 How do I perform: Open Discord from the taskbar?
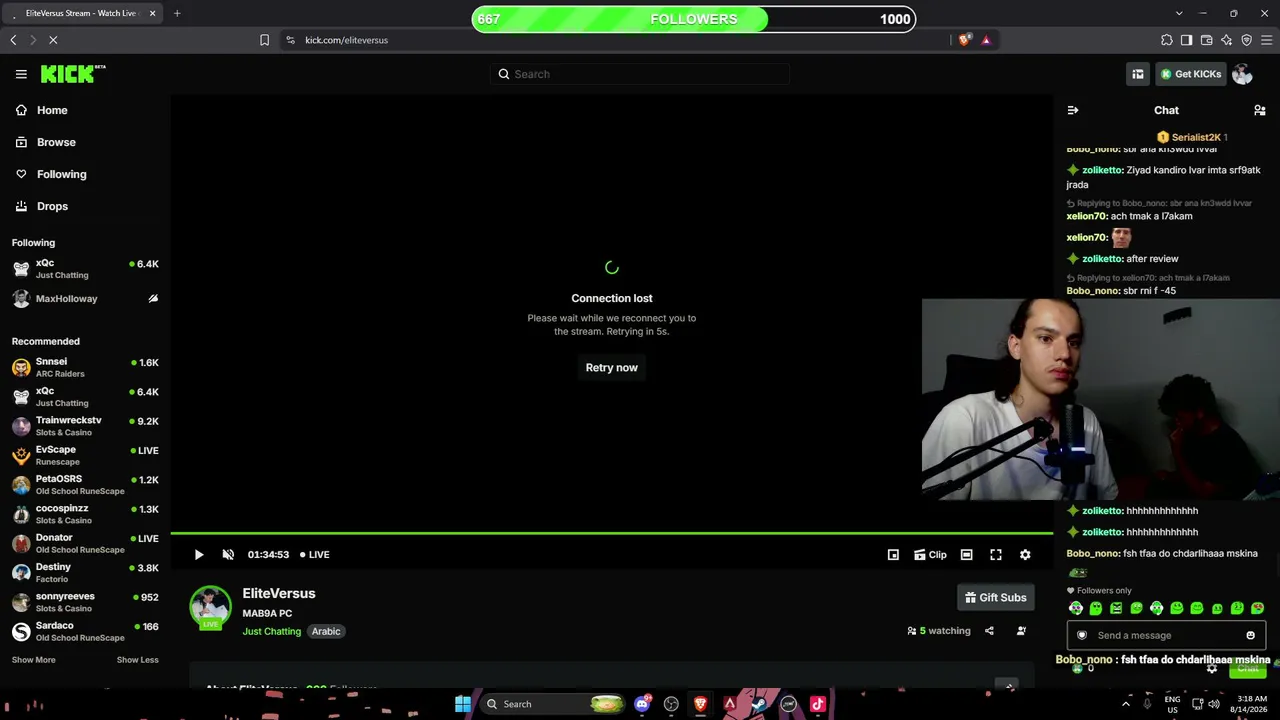[x=642, y=704]
